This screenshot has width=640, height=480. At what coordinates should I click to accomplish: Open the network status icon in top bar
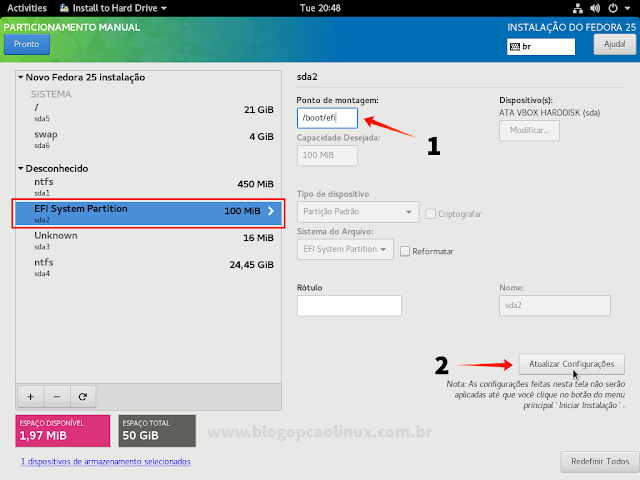coord(578,8)
